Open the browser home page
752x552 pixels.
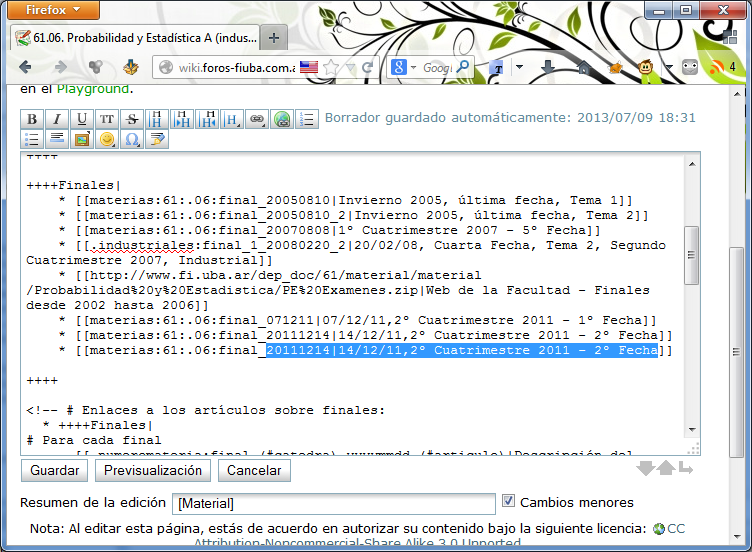583,67
